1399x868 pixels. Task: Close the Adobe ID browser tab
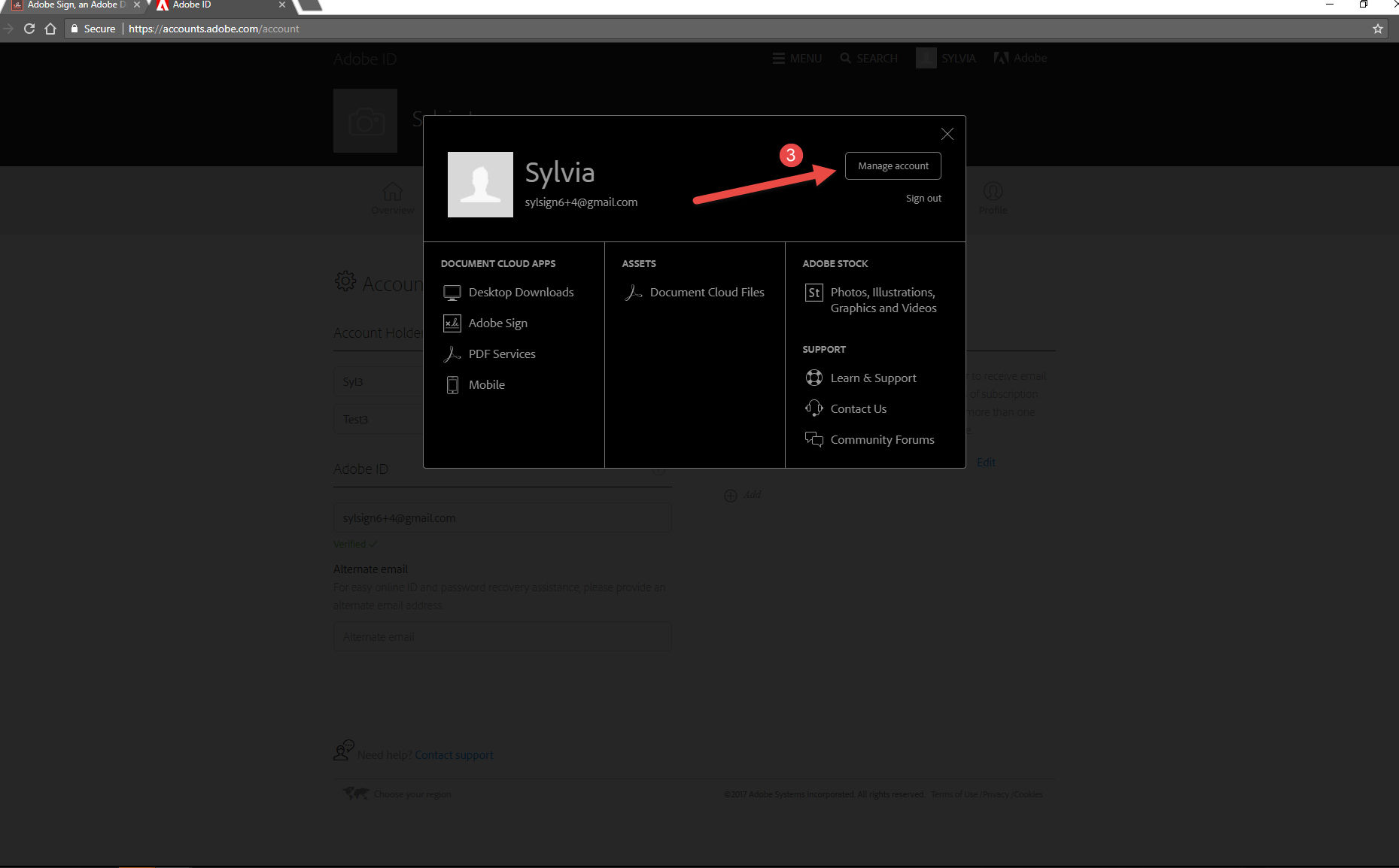coord(282,5)
